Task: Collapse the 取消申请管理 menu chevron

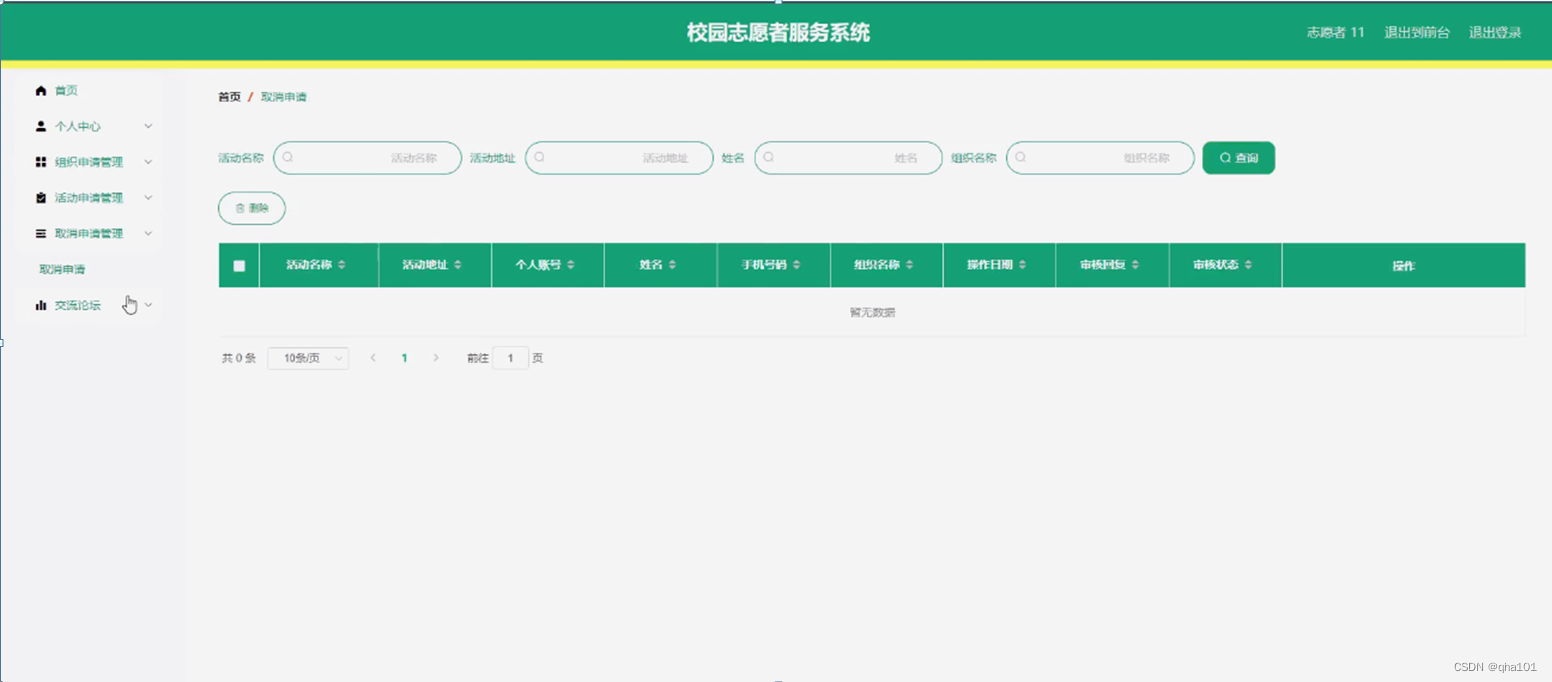Action: (148, 234)
